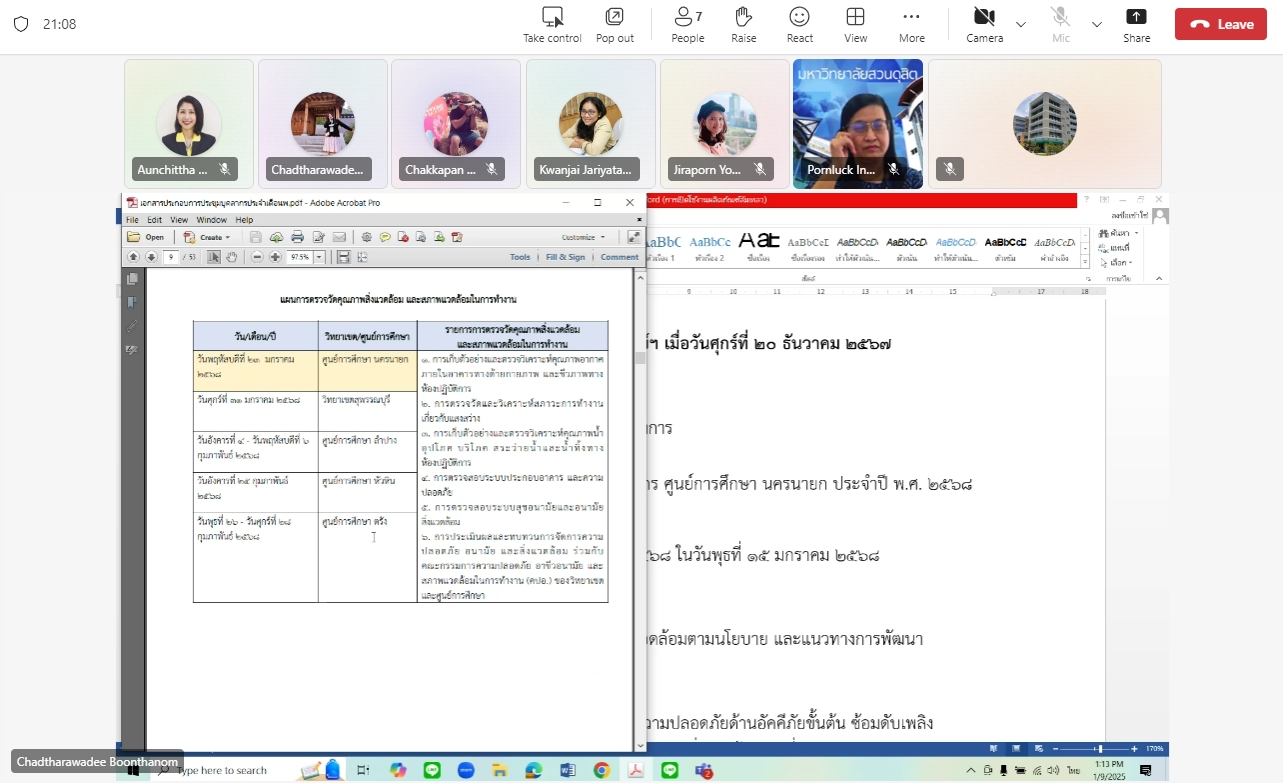Image resolution: width=1283 pixels, height=783 pixels.
Task: Leave the meeting
Action: click(1221, 24)
